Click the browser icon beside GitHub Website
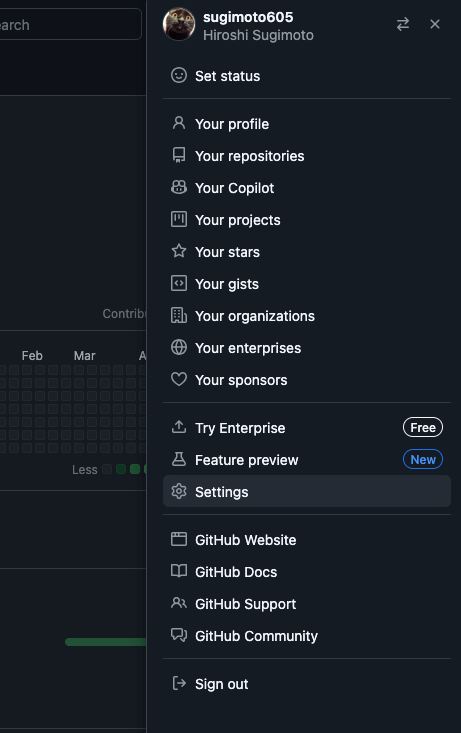Image resolution: width=461 pixels, height=733 pixels. pyautogui.click(x=179, y=539)
